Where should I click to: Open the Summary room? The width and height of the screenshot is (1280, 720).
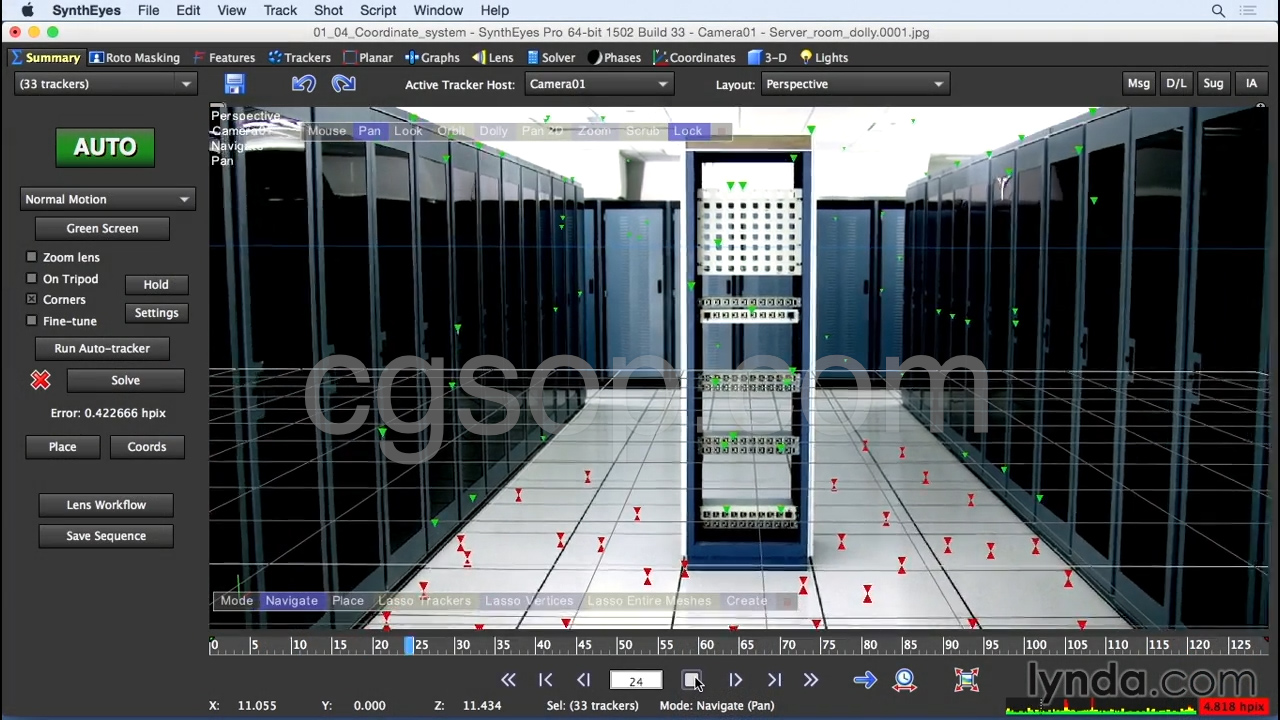(x=45, y=58)
